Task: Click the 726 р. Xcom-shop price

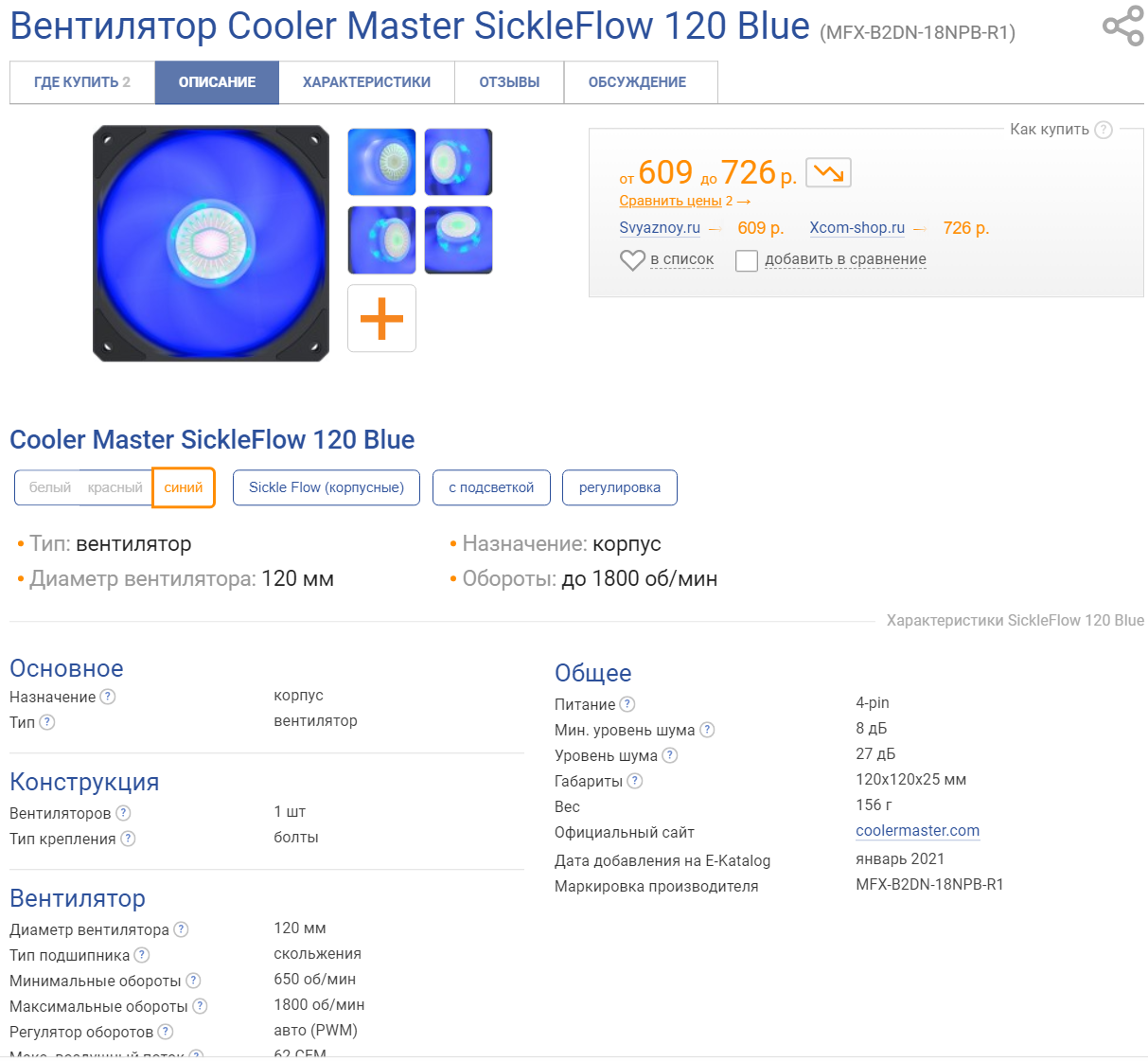Action: 965,228
